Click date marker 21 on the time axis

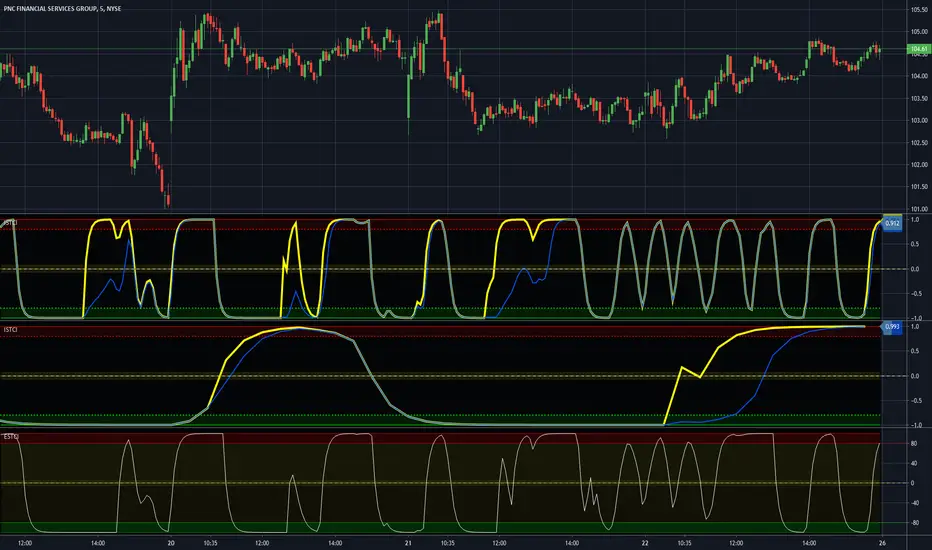[408, 543]
